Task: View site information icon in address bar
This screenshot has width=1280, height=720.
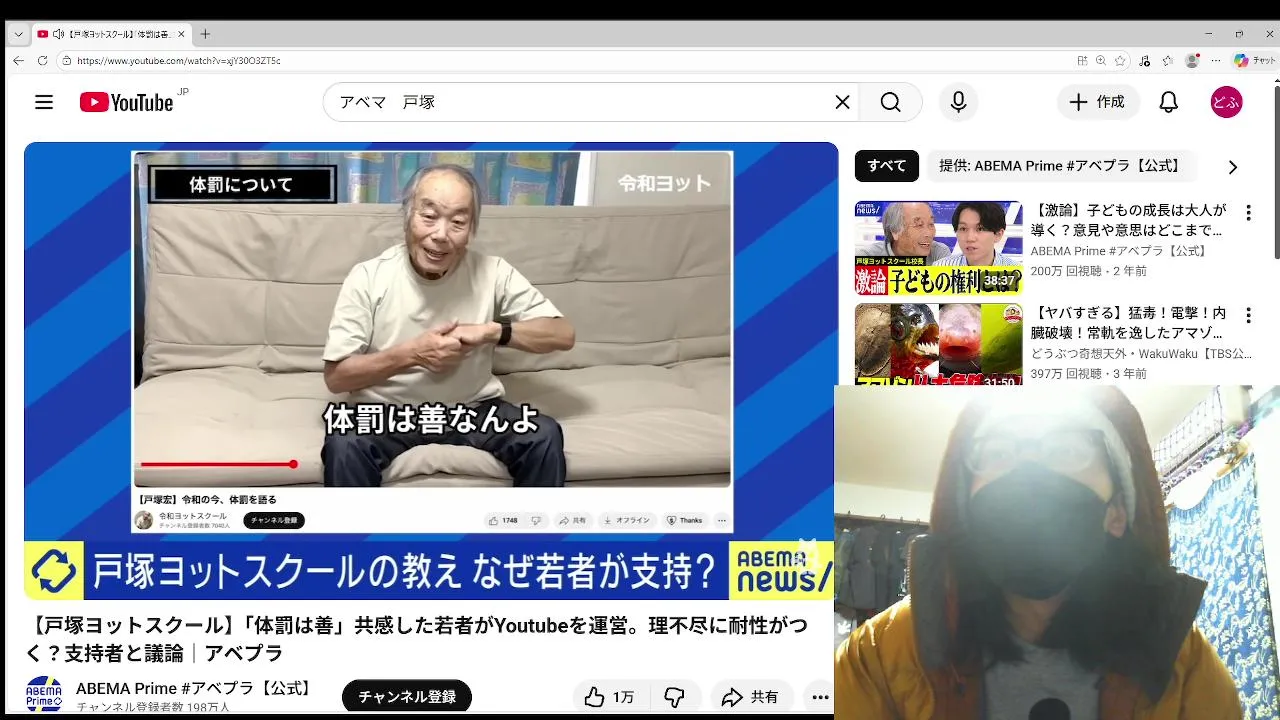Action: click(66, 60)
